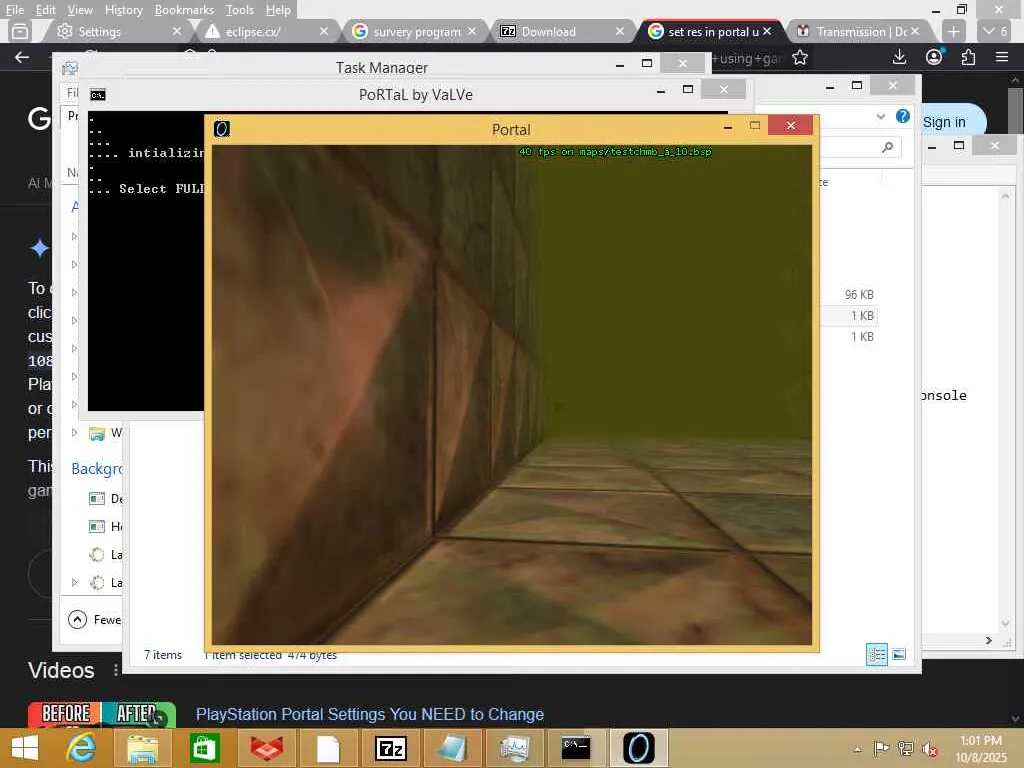Click the Sign in button
Viewport: 1024px width, 768px height.
coord(944,122)
